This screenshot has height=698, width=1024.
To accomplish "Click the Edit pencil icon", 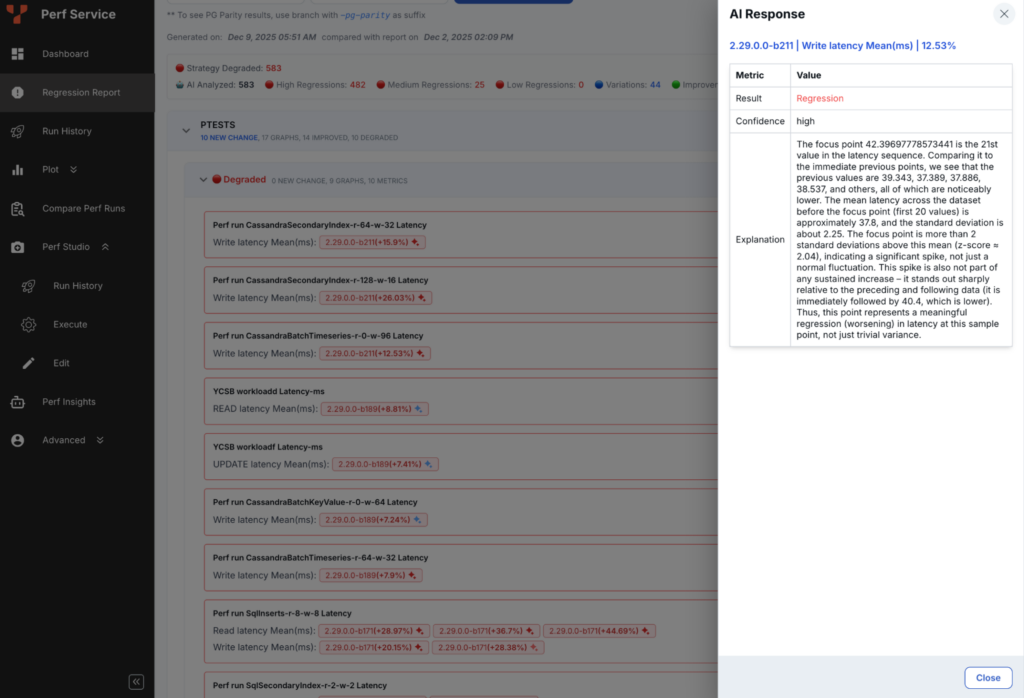I will [x=29, y=363].
